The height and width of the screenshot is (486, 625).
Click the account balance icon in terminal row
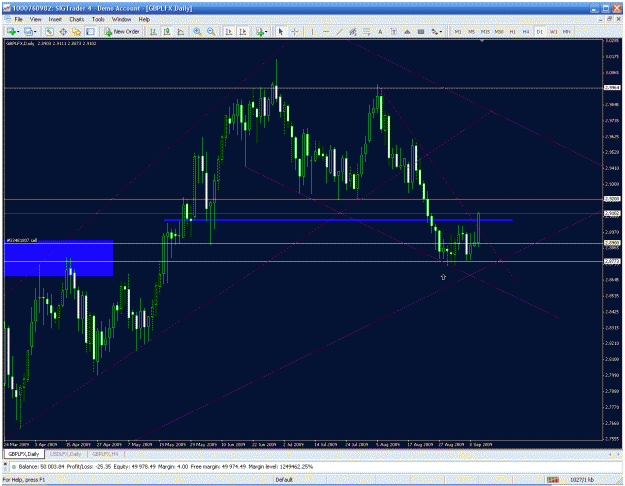(12, 466)
